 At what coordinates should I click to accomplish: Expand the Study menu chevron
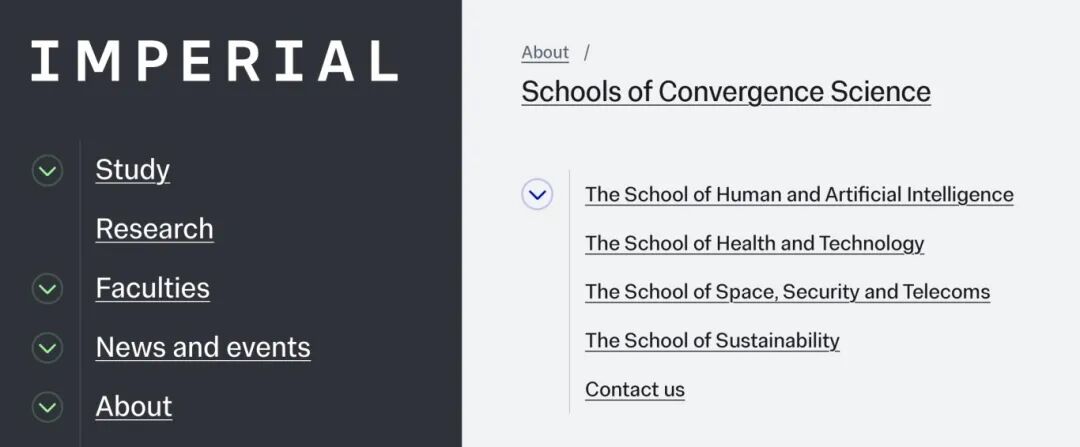tap(47, 171)
